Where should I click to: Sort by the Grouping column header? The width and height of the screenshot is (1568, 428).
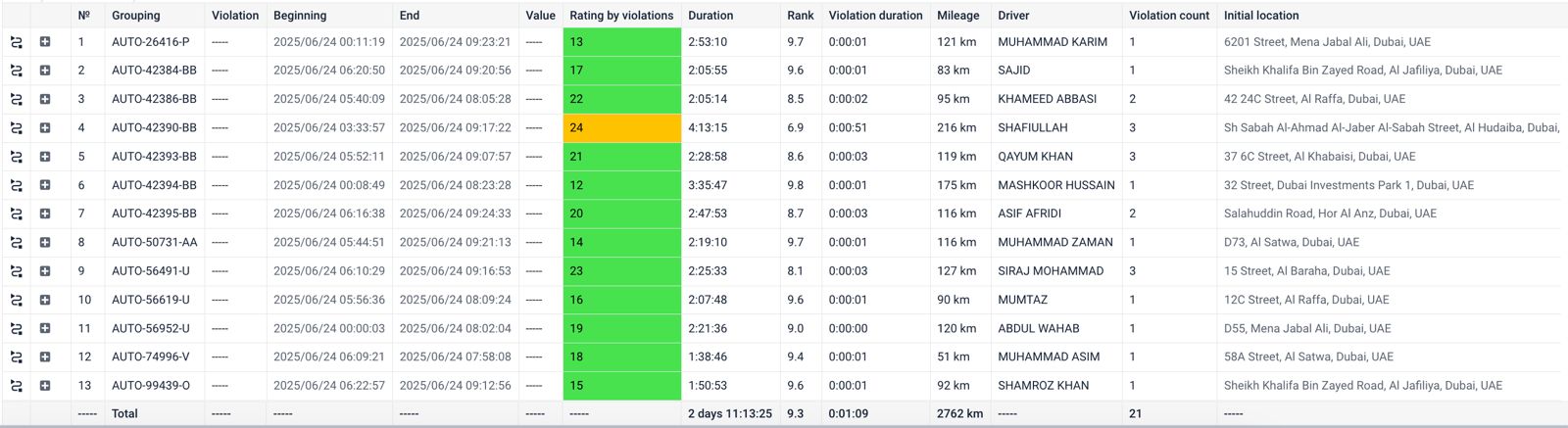tap(135, 15)
